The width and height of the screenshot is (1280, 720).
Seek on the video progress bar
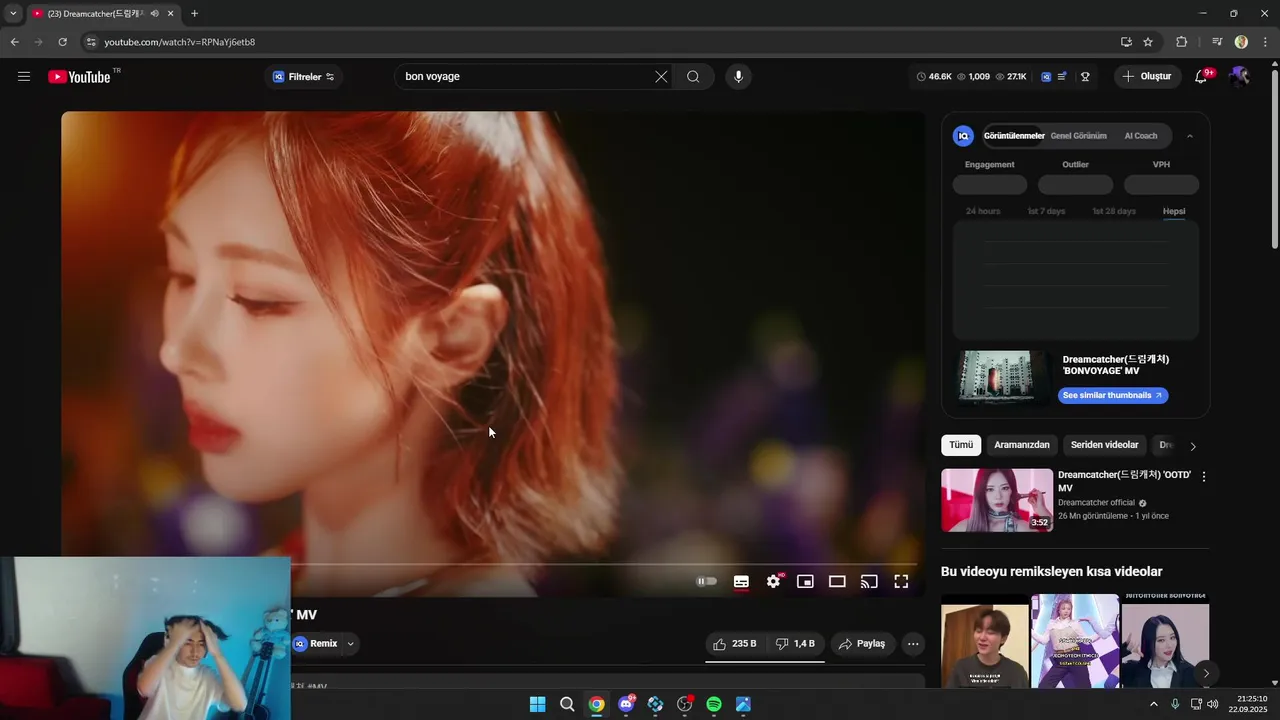click(x=604, y=565)
